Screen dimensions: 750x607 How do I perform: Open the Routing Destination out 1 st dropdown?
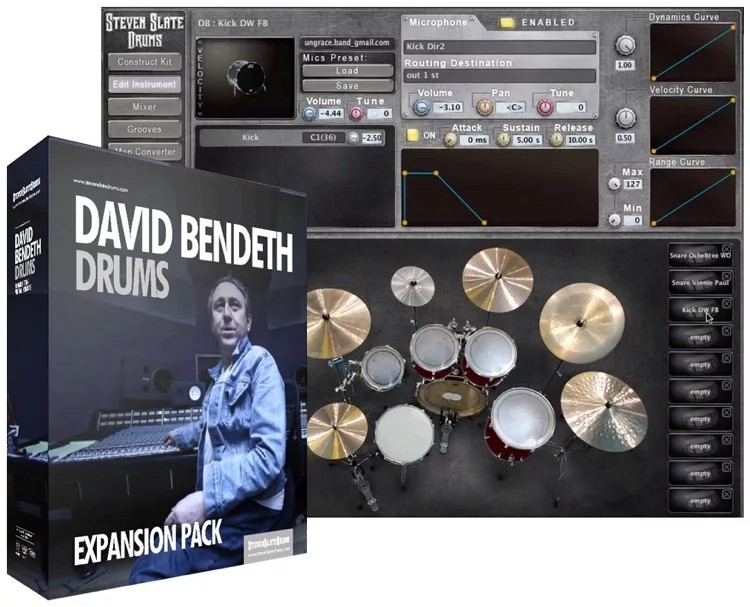(x=500, y=76)
